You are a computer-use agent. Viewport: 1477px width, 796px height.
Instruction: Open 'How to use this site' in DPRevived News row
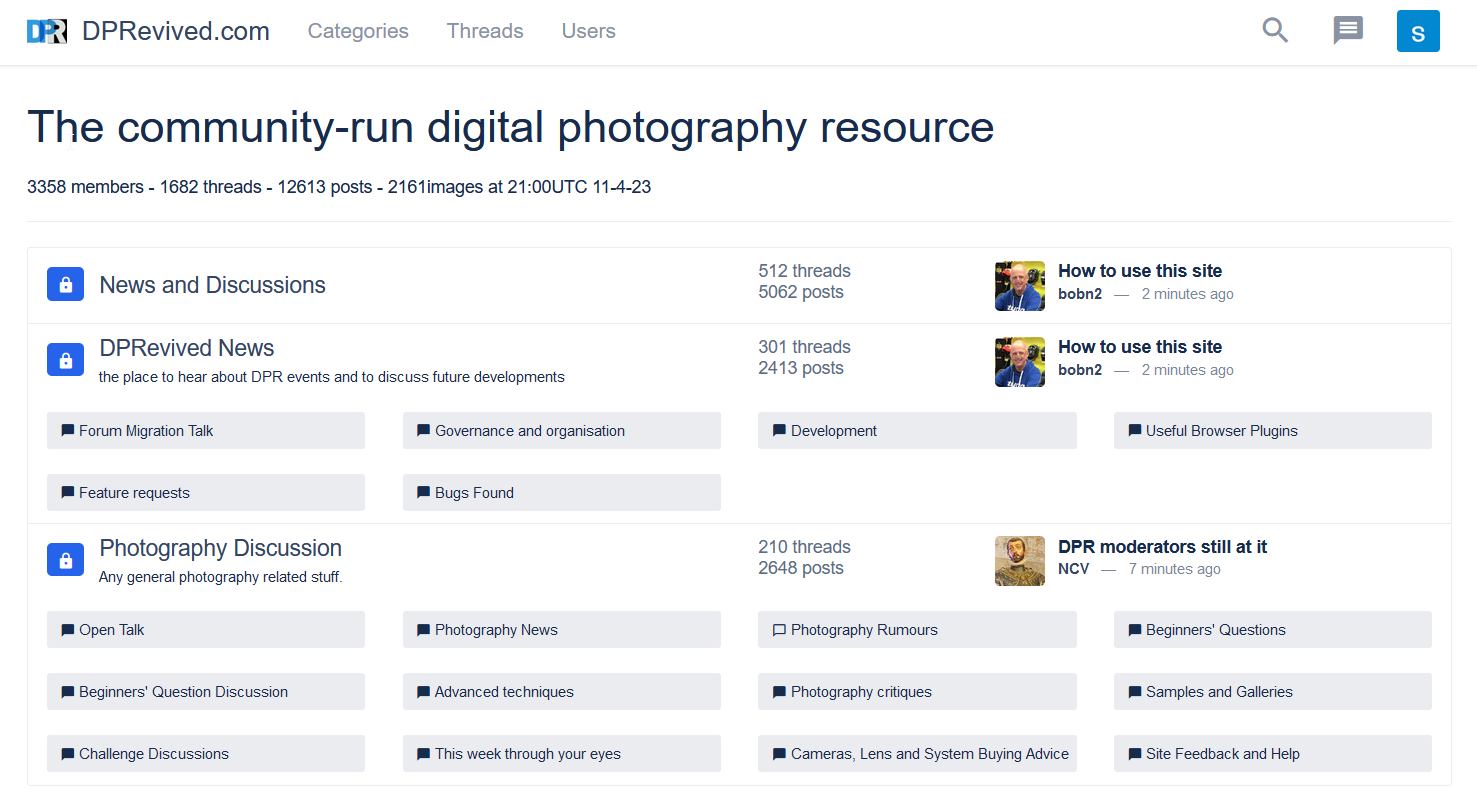tap(1140, 347)
